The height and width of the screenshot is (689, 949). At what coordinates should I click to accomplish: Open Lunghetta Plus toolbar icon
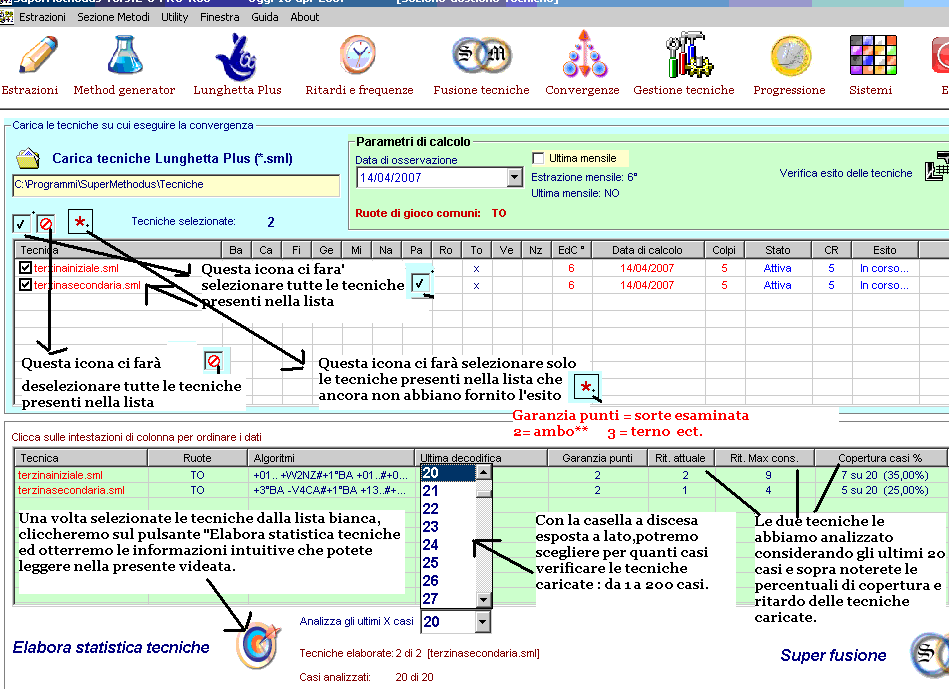pyautogui.click(x=237, y=57)
